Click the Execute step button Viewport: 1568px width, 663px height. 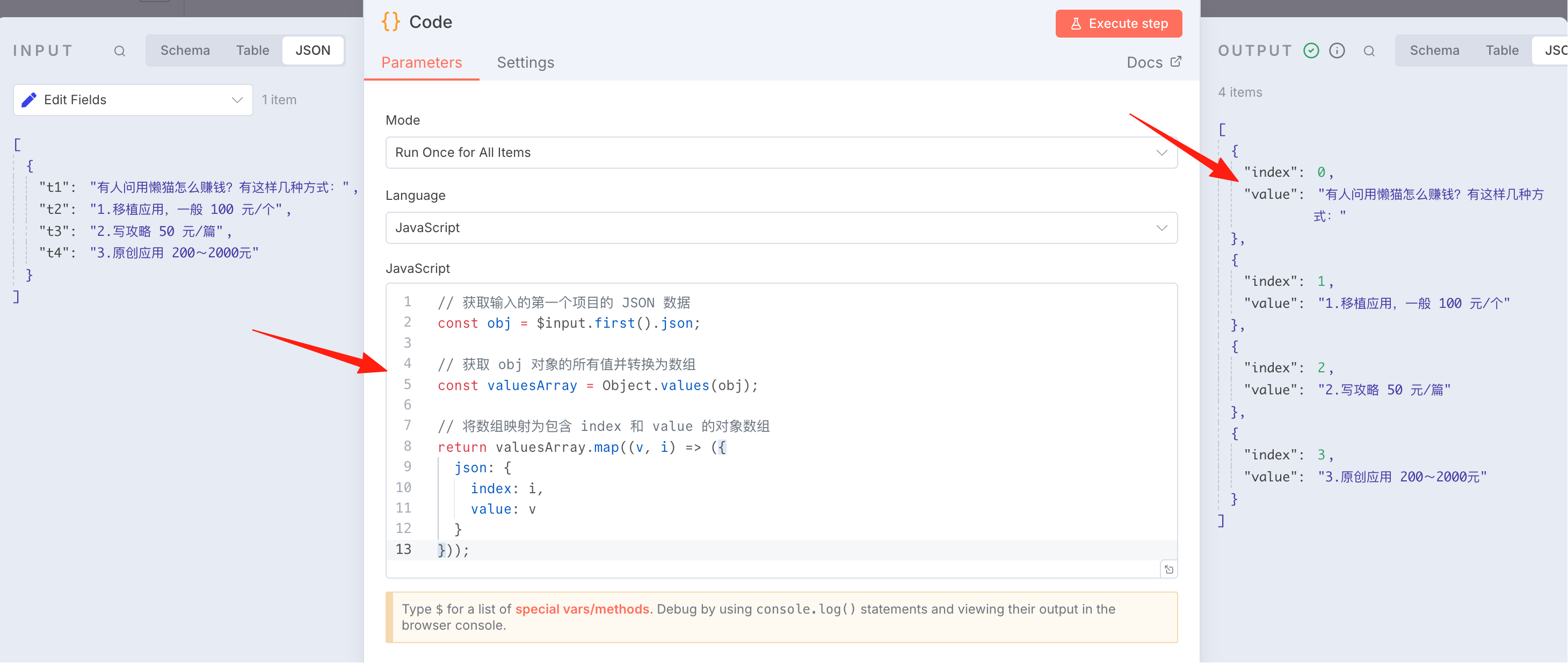(1118, 24)
